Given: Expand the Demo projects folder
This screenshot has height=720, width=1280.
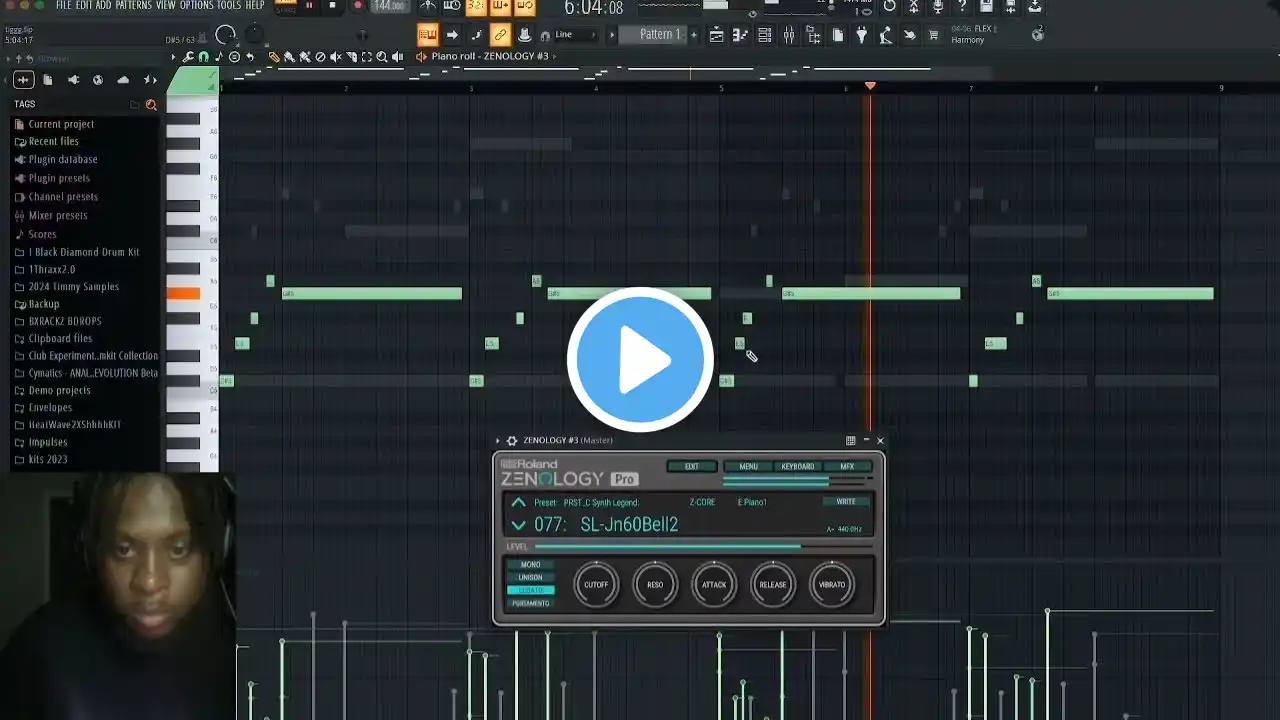Looking at the screenshot, I should tap(59, 390).
